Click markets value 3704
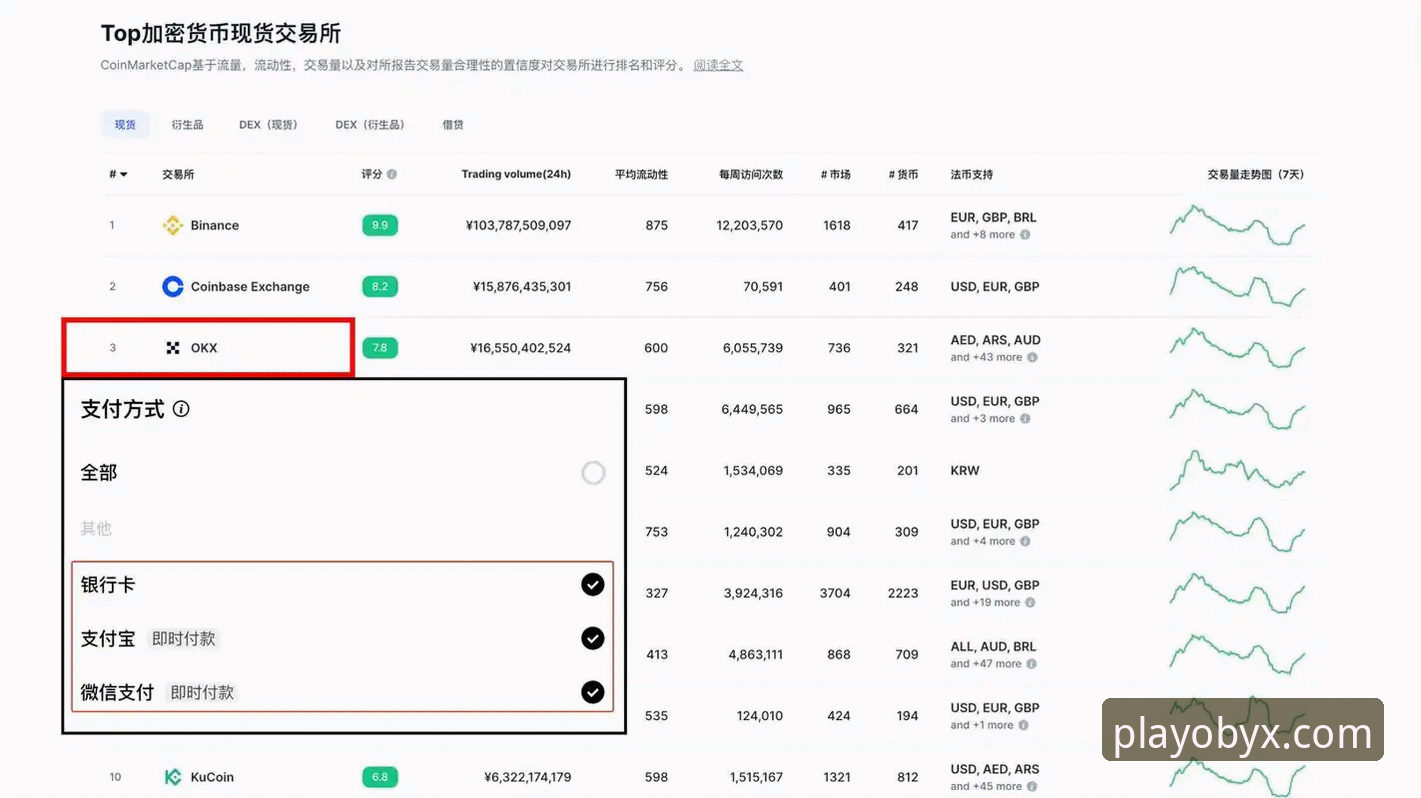 pyautogui.click(x=835, y=593)
